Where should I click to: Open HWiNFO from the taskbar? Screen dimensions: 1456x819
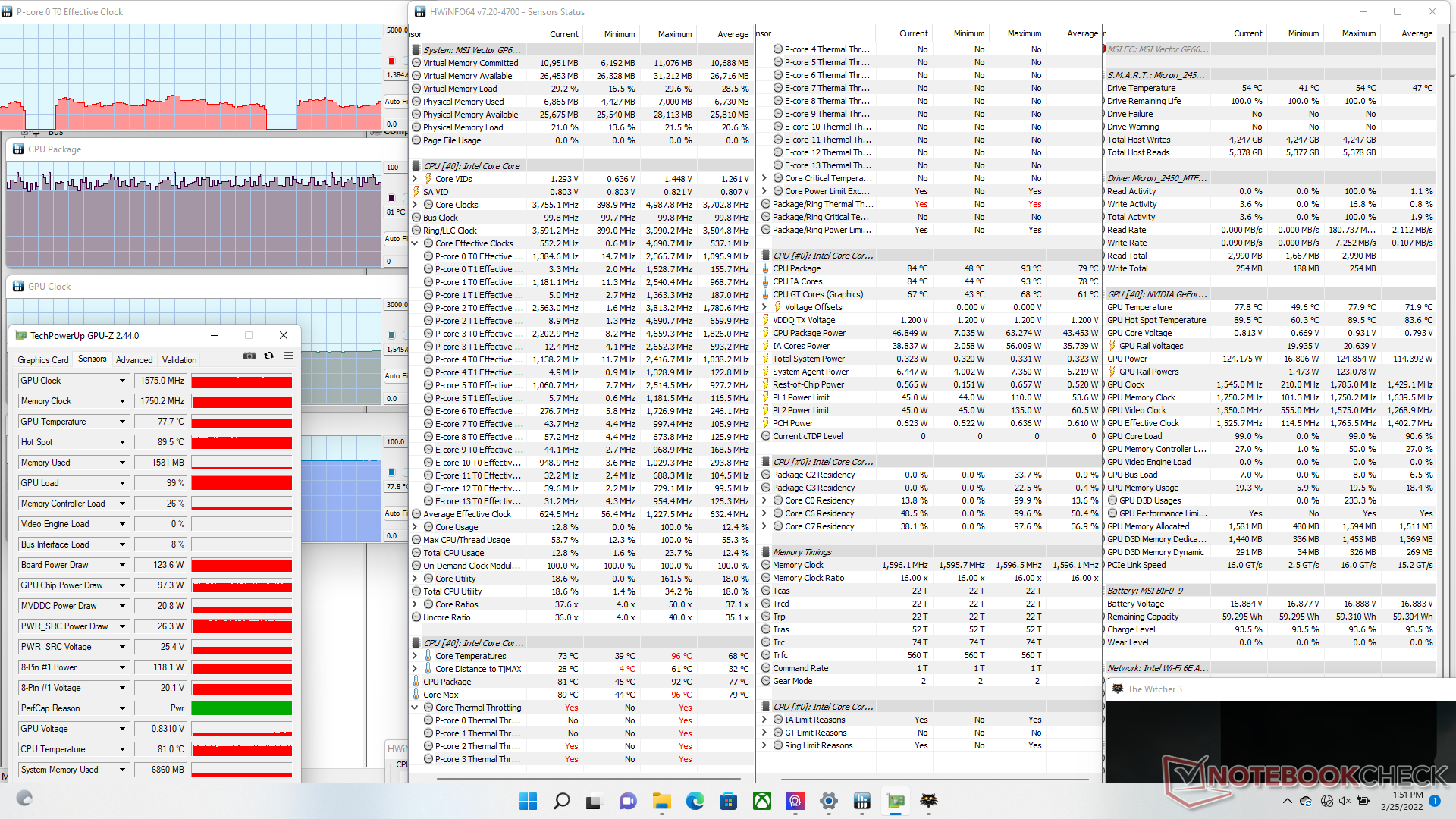[862, 801]
